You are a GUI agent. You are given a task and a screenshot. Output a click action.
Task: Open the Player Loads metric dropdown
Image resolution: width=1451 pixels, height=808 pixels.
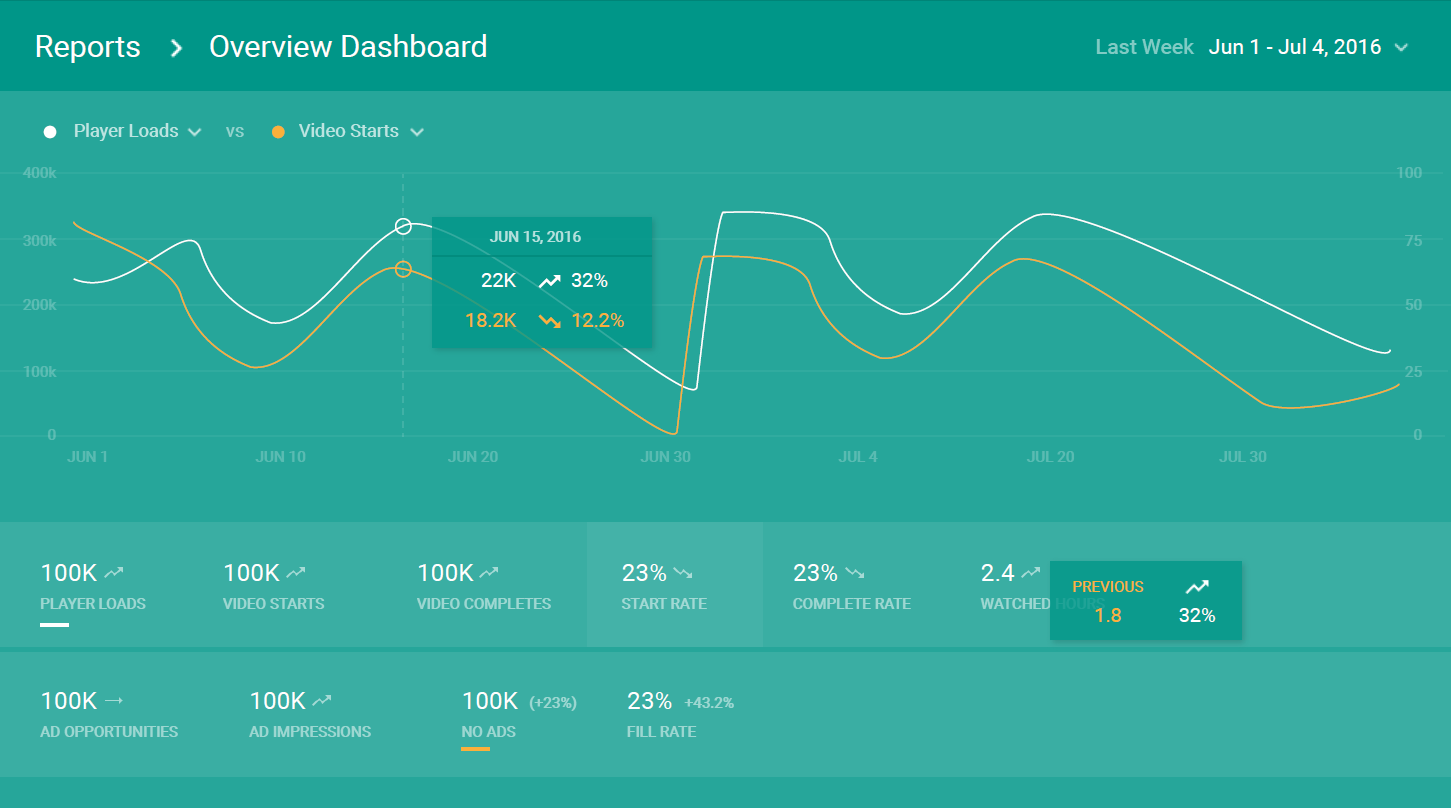click(196, 131)
